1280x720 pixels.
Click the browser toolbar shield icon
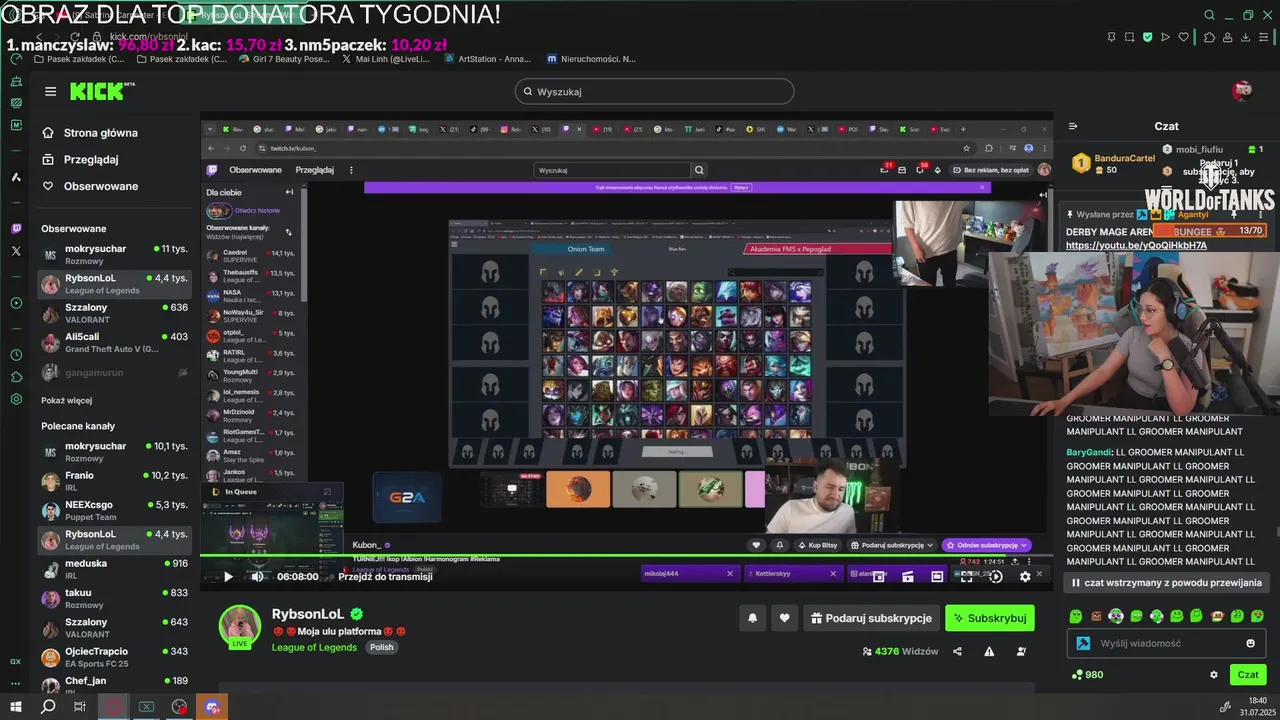(x=1147, y=37)
